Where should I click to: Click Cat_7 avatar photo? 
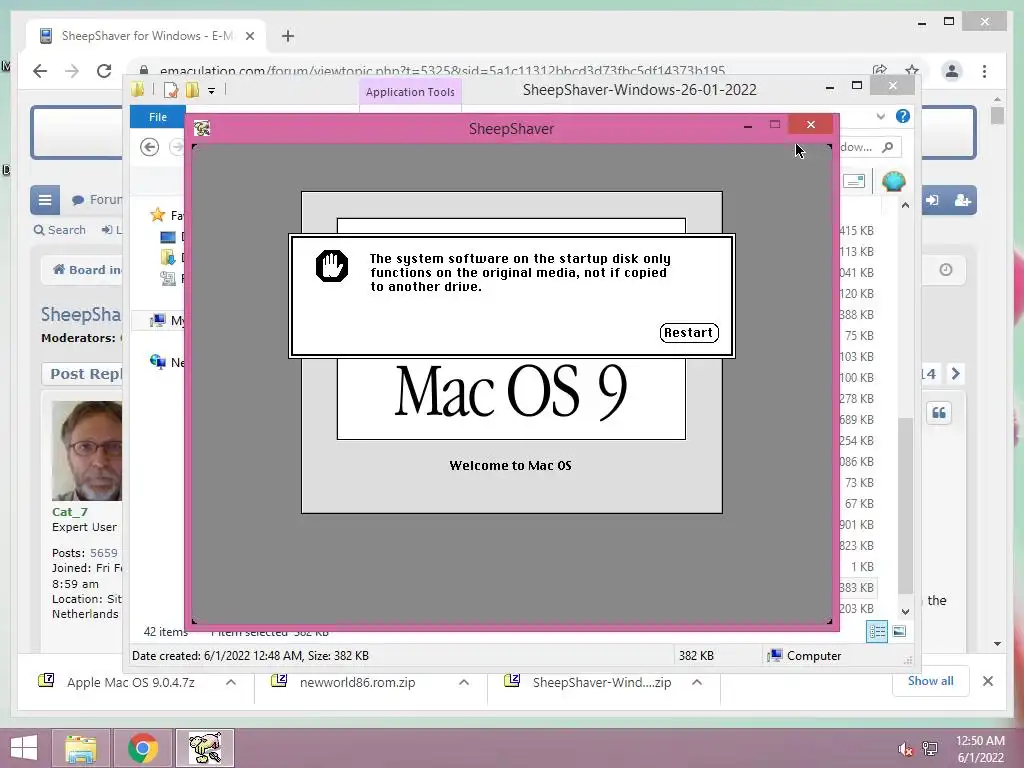coord(87,451)
